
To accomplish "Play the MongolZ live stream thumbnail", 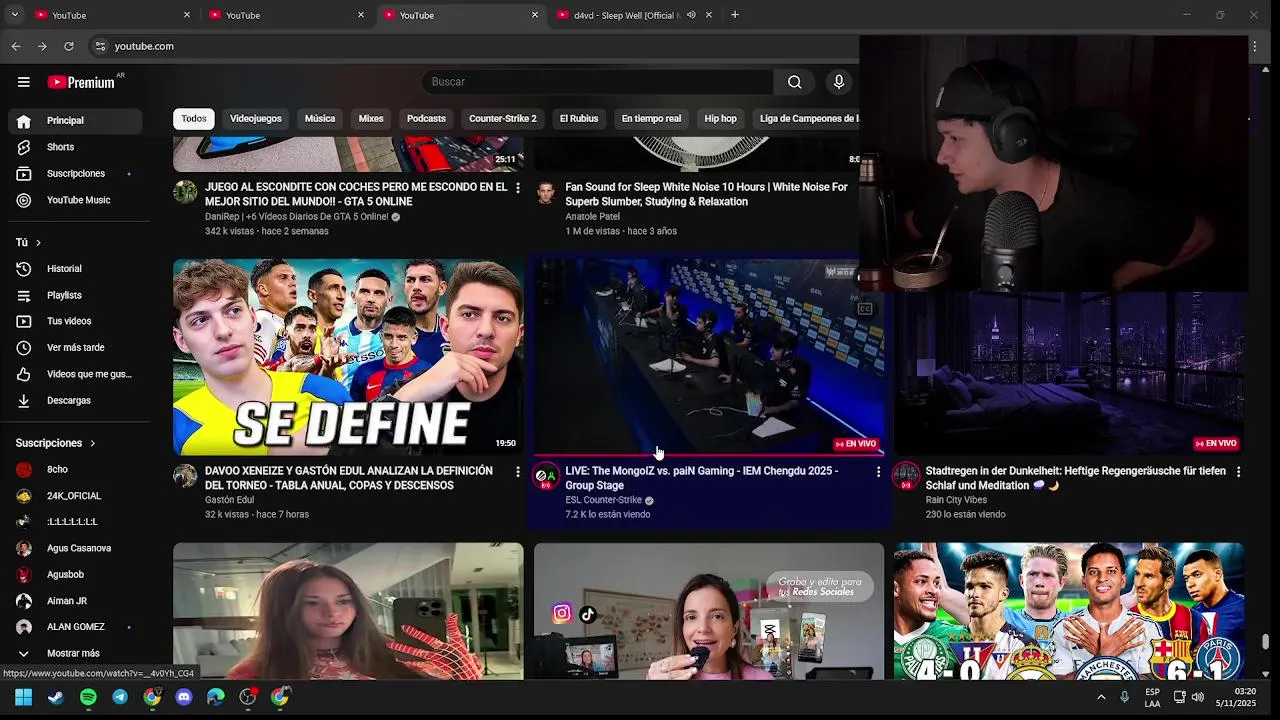I will pyautogui.click(x=709, y=357).
